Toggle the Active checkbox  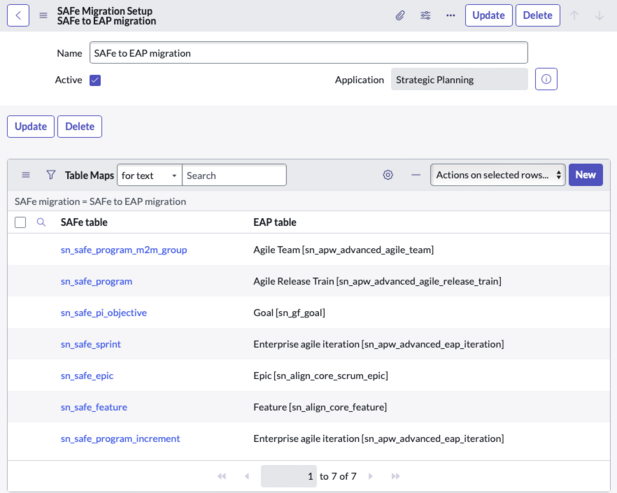click(95, 80)
